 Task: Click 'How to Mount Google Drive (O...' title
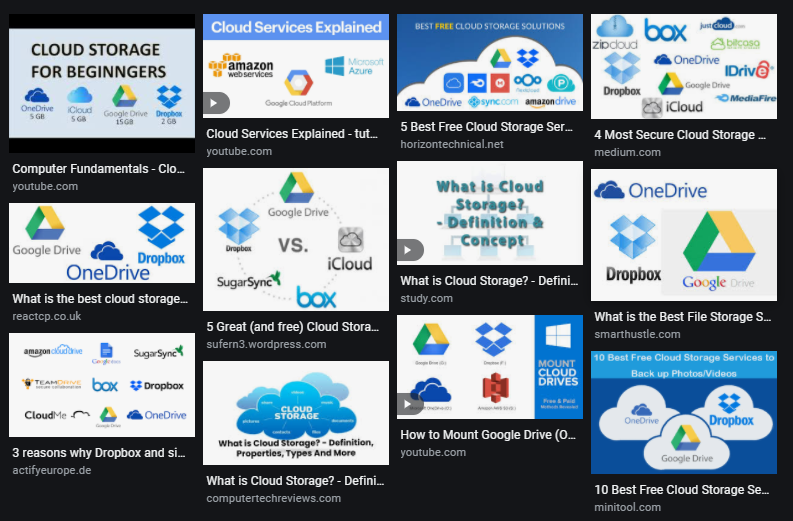coord(488,435)
